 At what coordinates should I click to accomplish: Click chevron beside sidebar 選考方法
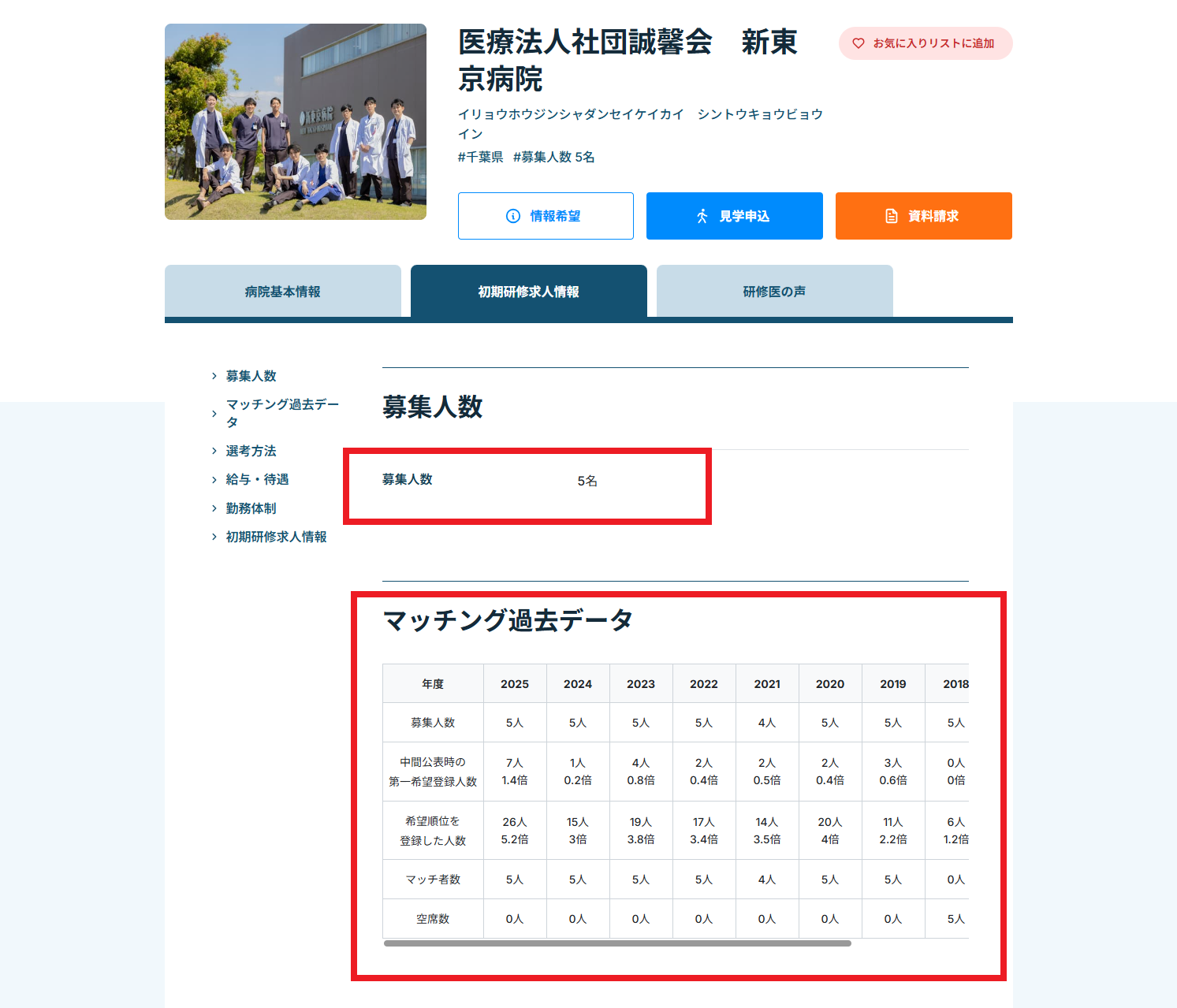point(214,451)
